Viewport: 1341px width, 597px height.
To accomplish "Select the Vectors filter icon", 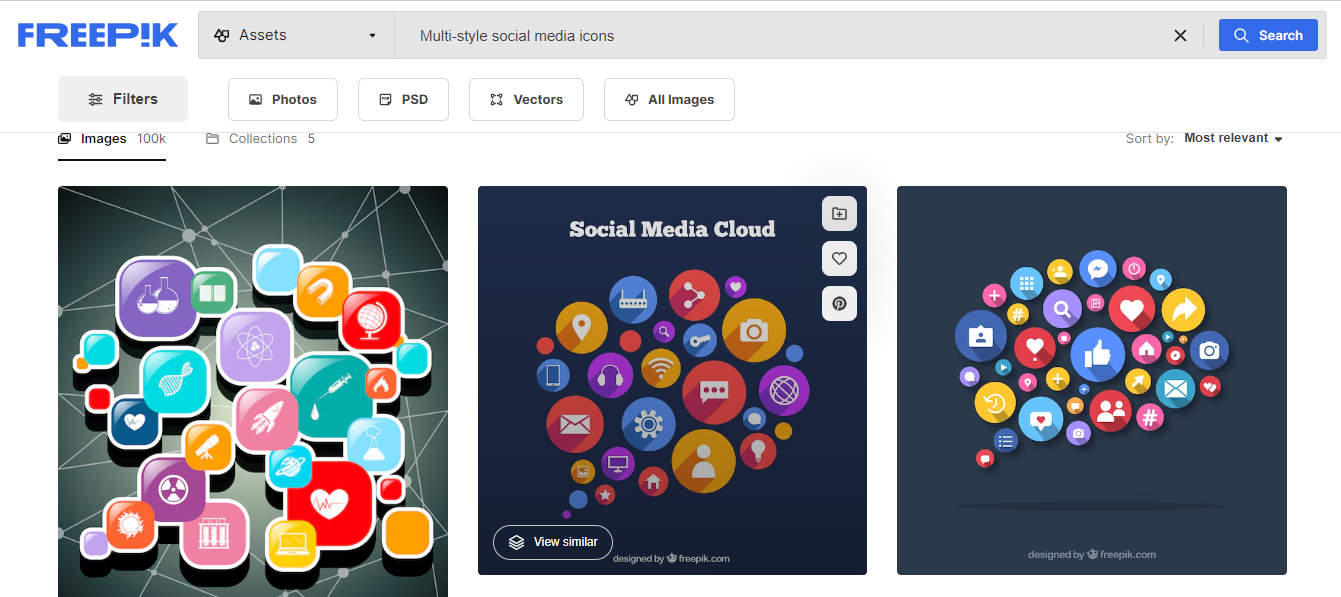I will 497,99.
